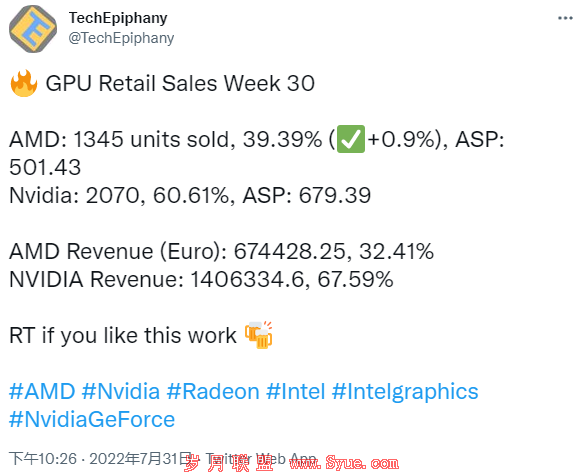Click the clinking beer mugs emoji
Screen dimensions: 580x473
[x=259, y=335]
